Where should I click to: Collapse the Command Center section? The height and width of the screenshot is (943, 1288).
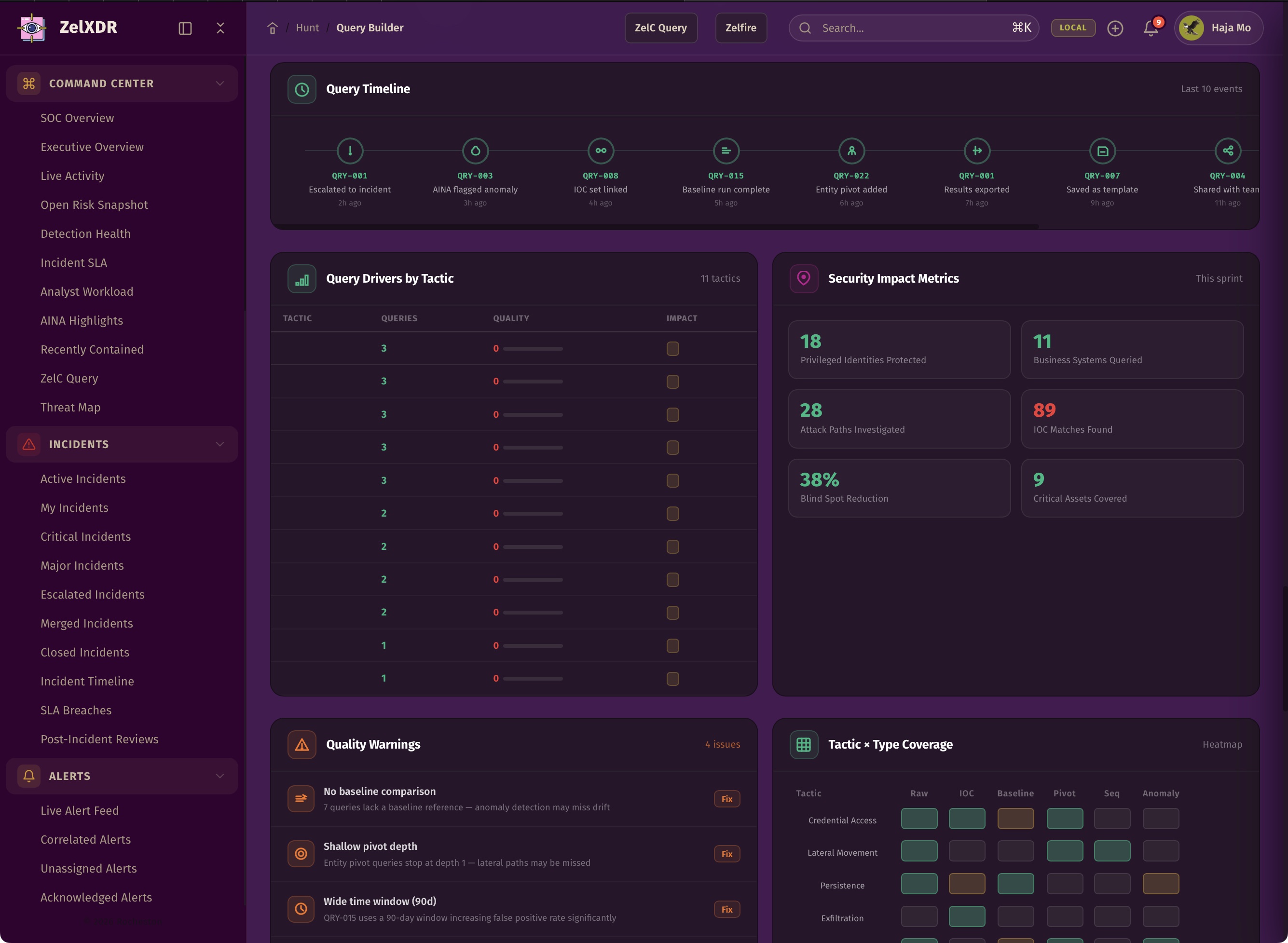(x=220, y=83)
